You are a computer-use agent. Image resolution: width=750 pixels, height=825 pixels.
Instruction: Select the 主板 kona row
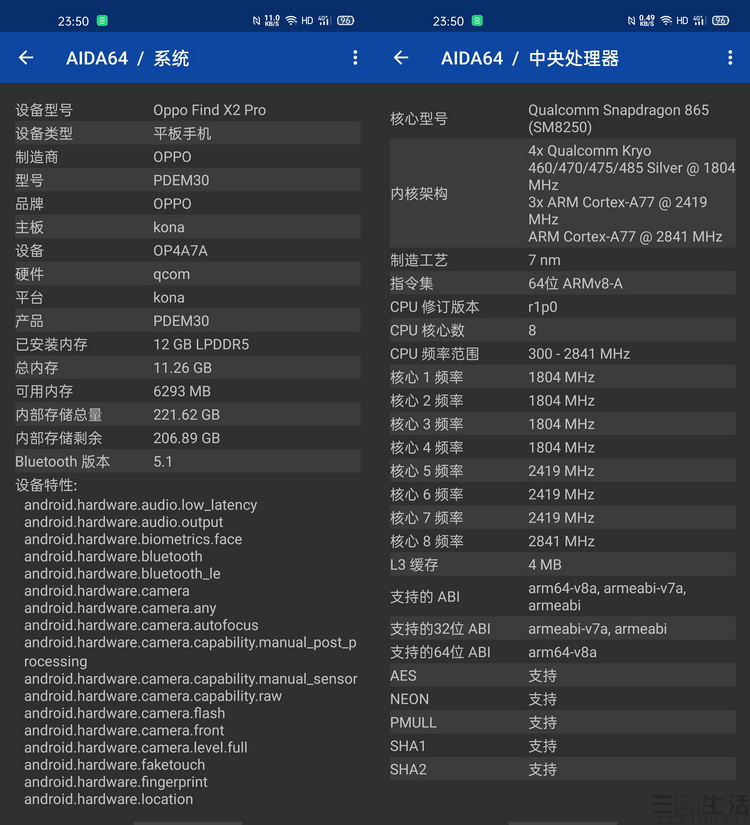pyautogui.click(x=187, y=227)
